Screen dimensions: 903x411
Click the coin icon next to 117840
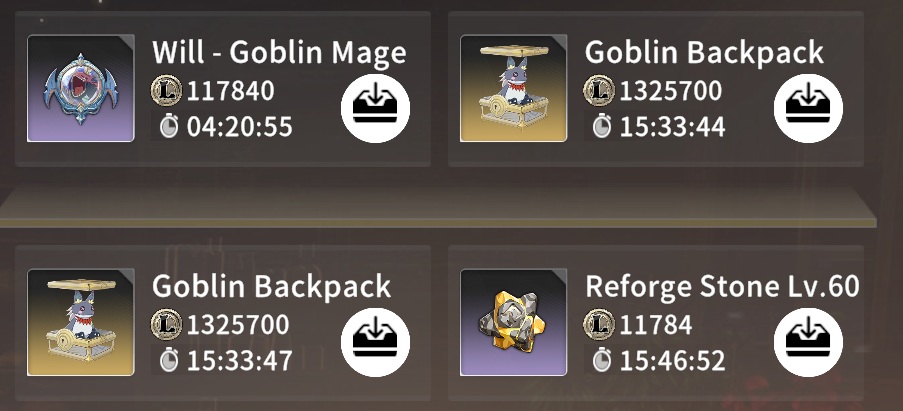click(x=166, y=91)
